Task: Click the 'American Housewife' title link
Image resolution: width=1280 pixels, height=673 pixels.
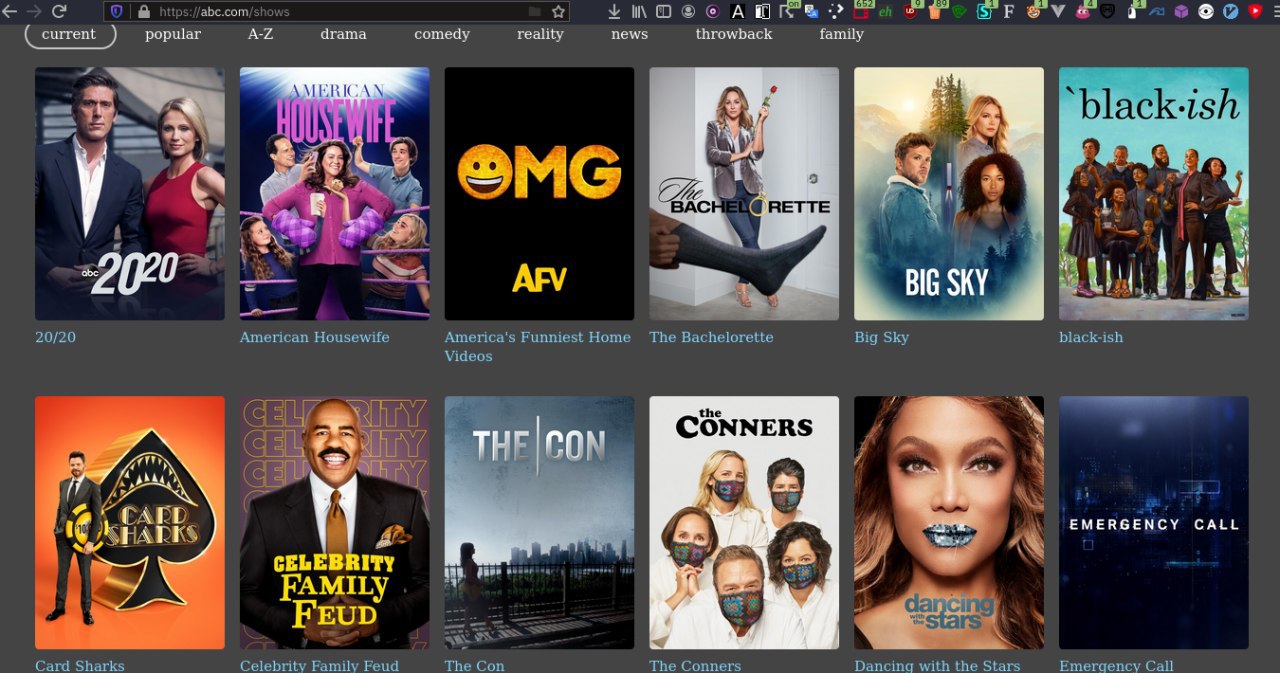Action: pyautogui.click(x=315, y=338)
